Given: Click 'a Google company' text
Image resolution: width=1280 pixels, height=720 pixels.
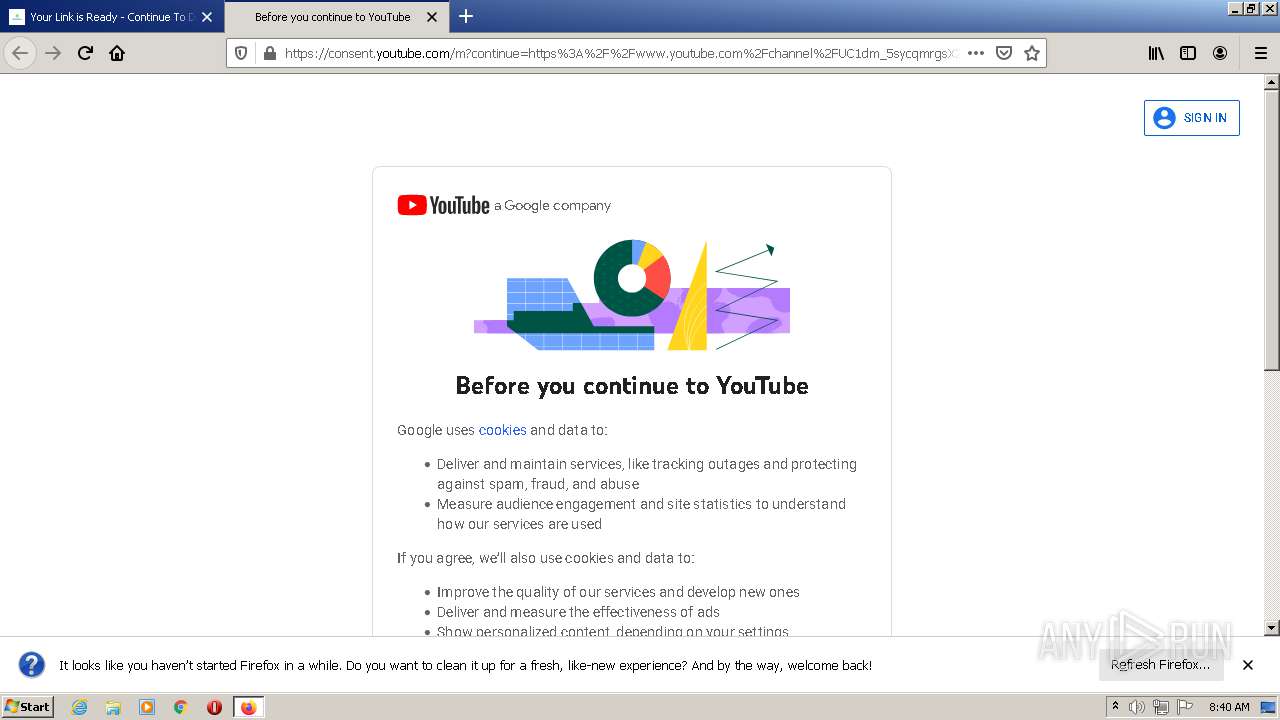Looking at the screenshot, I should tap(552, 206).
